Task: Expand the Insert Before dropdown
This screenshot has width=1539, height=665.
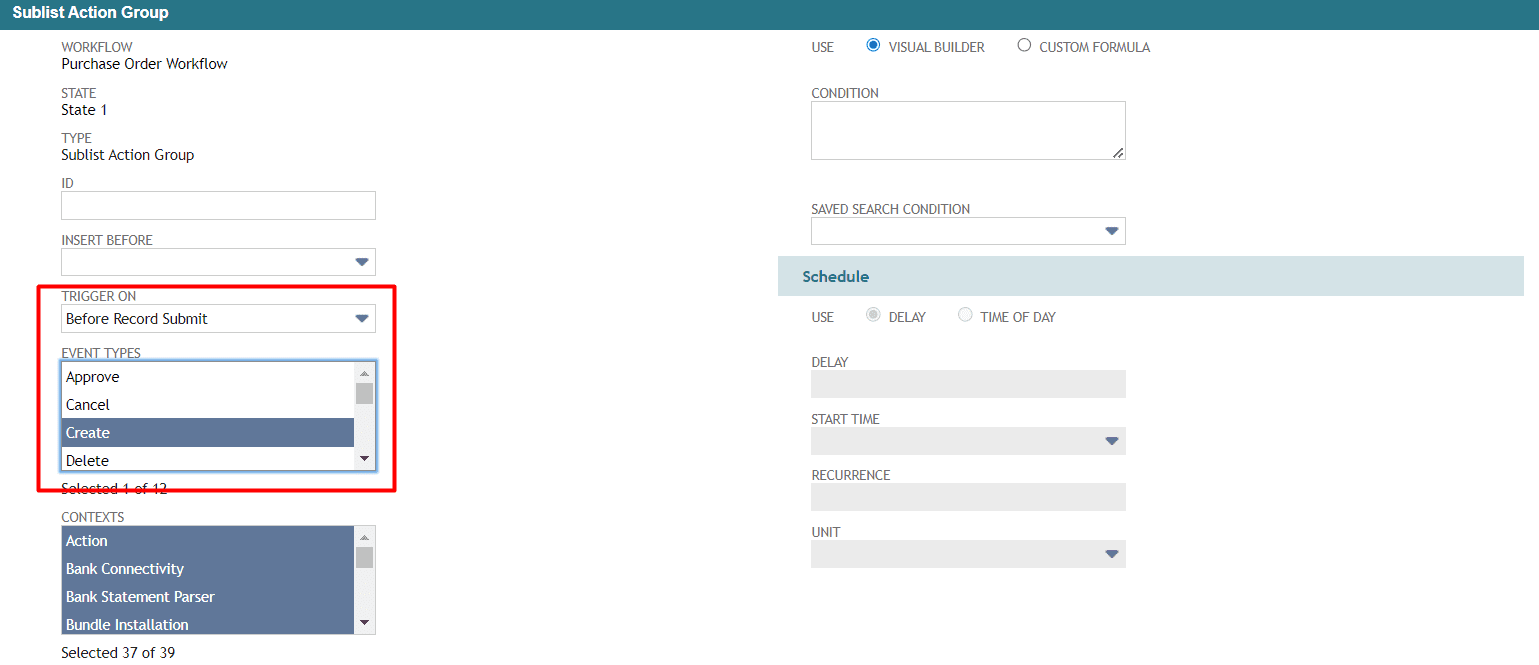Action: click(x=218, y=262)
